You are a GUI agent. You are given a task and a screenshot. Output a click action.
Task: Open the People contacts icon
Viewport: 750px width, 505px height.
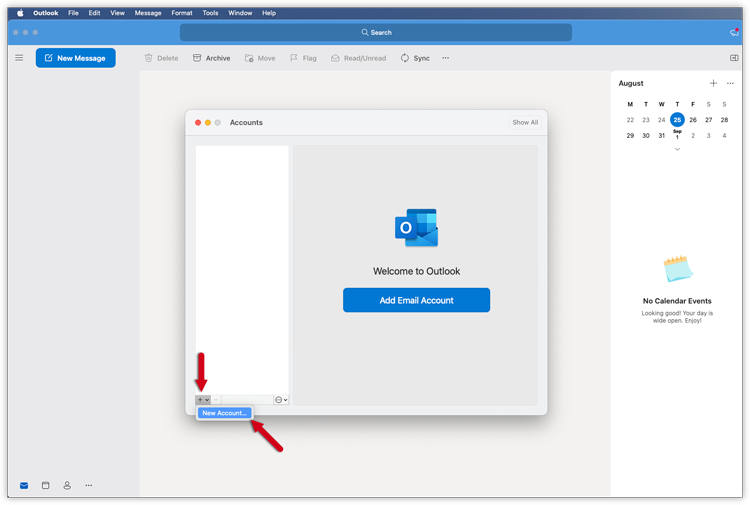67,486
